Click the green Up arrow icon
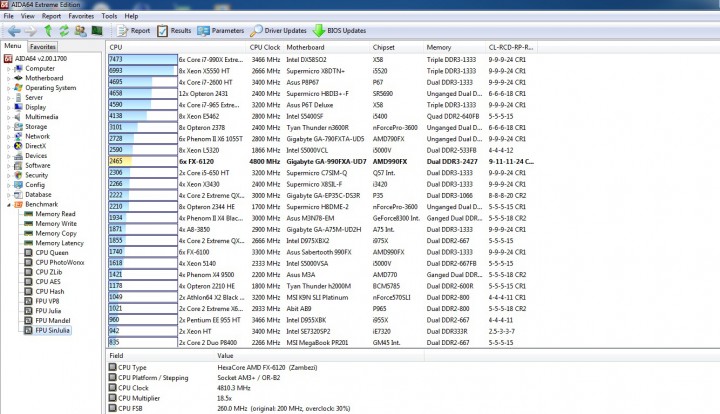Image resolution: width=720 pixels, height=414 pixels. (x=48, y=31)
